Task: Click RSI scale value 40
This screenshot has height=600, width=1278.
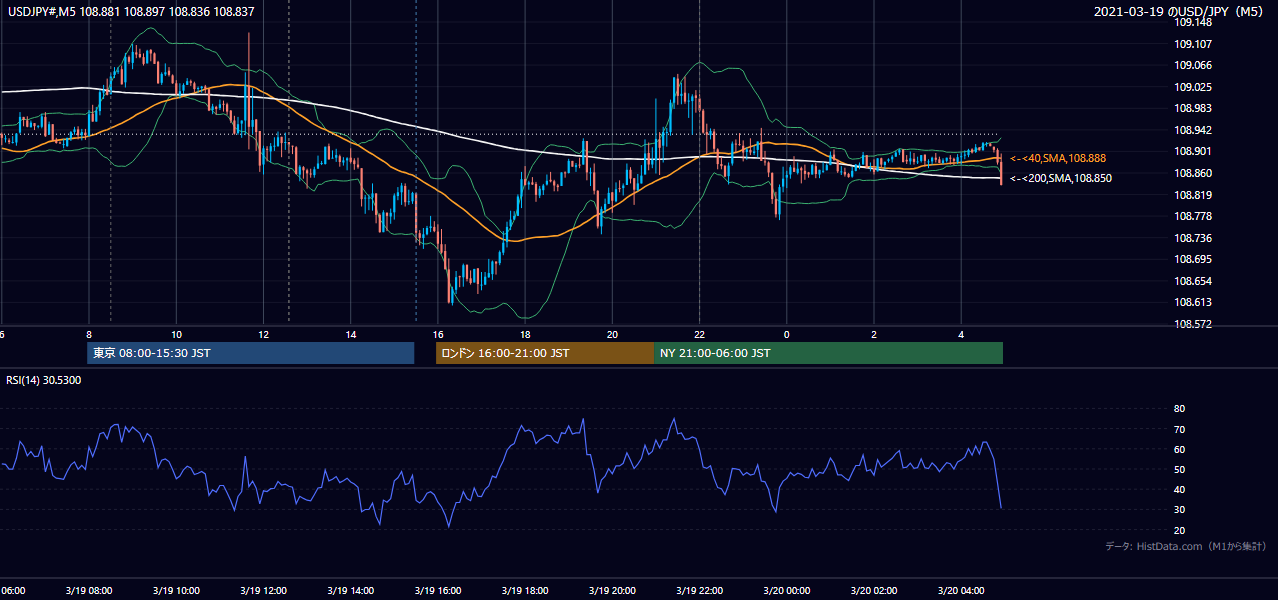Action: click(1180, 489)
